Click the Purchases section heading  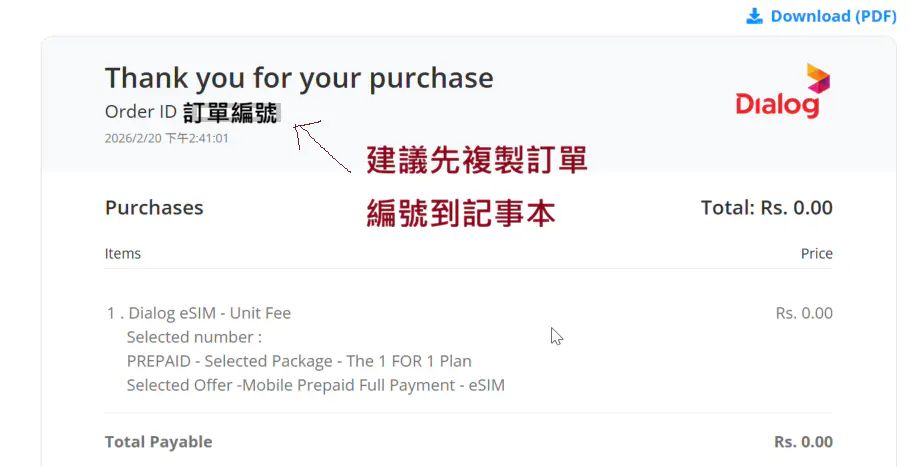click(154, 208)
